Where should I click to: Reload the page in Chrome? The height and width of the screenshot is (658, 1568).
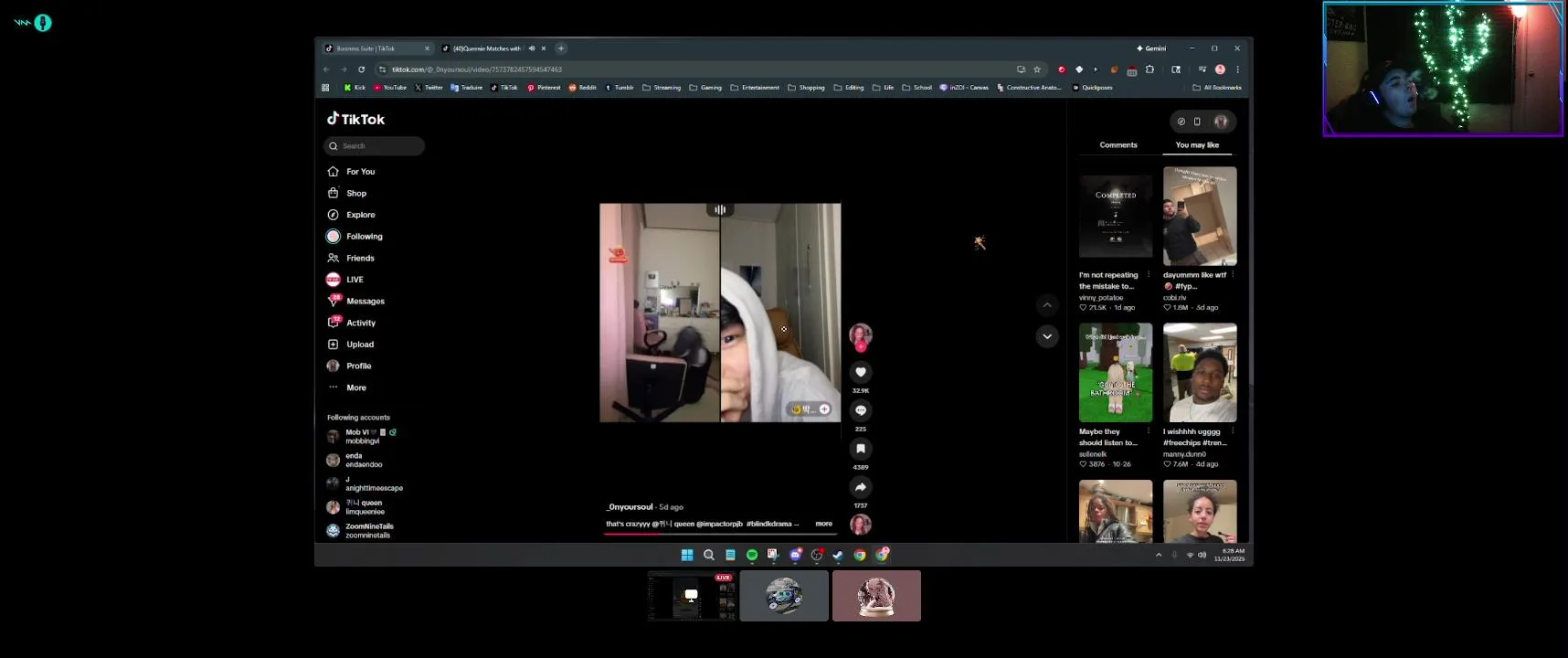click(362, 69)
